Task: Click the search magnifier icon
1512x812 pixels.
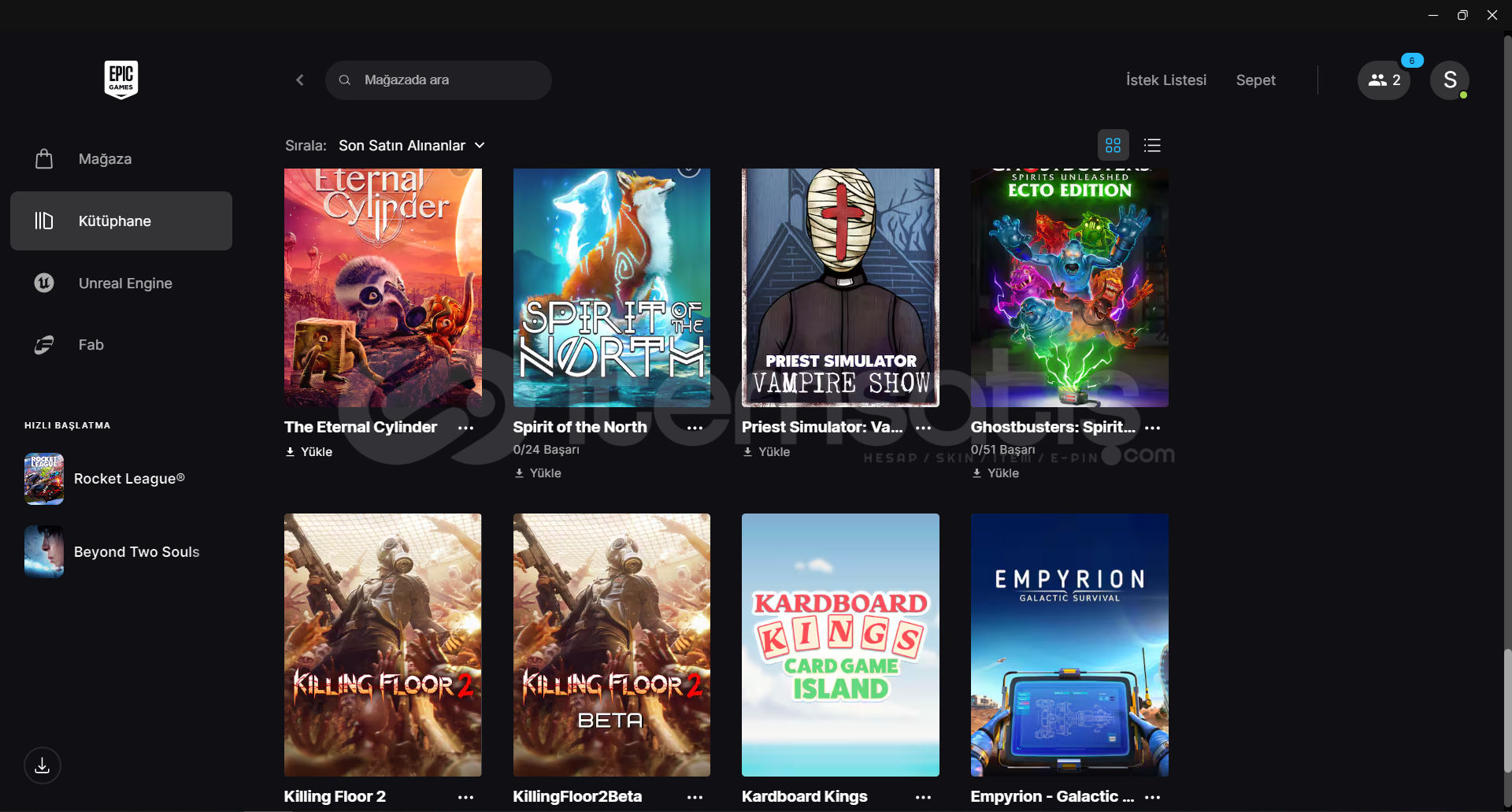Action: coord(345,80)
